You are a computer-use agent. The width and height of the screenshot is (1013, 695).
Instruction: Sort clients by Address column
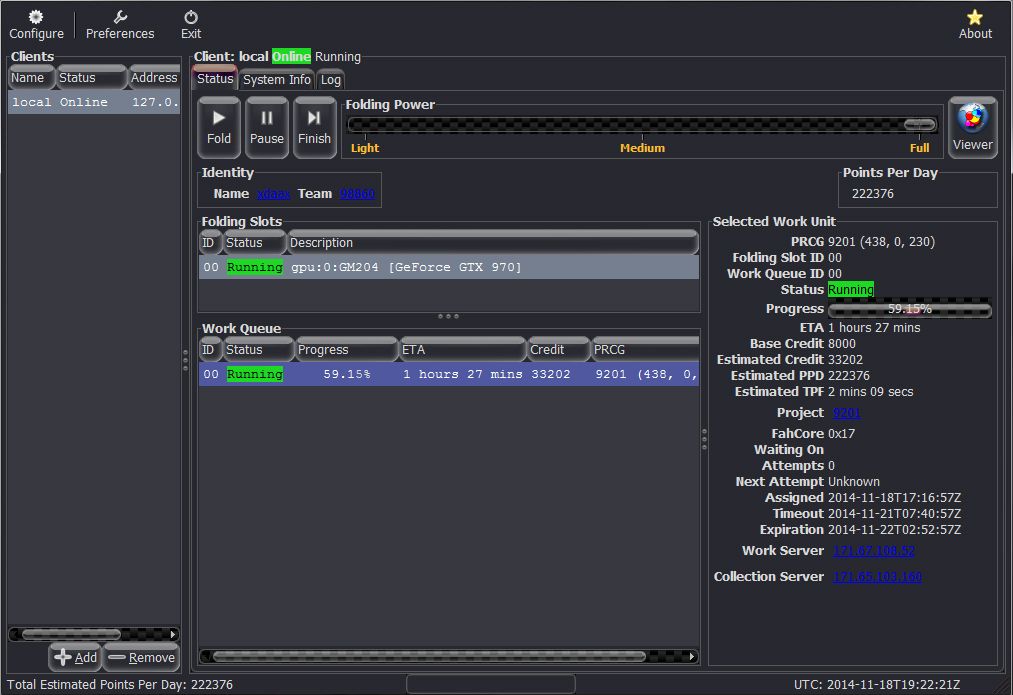(x=154, y=78)
